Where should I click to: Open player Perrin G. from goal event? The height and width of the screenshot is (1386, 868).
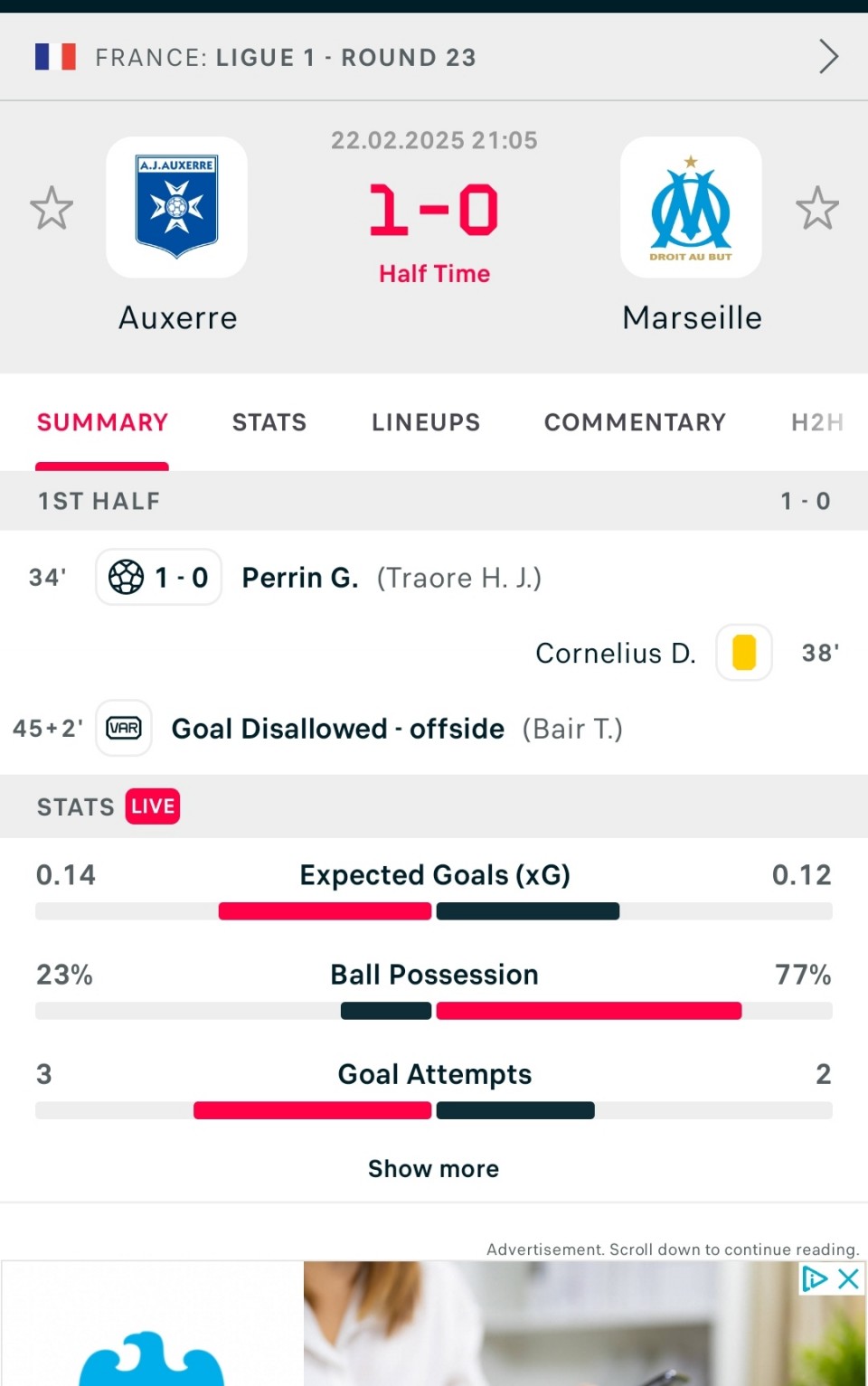(300, 577)
